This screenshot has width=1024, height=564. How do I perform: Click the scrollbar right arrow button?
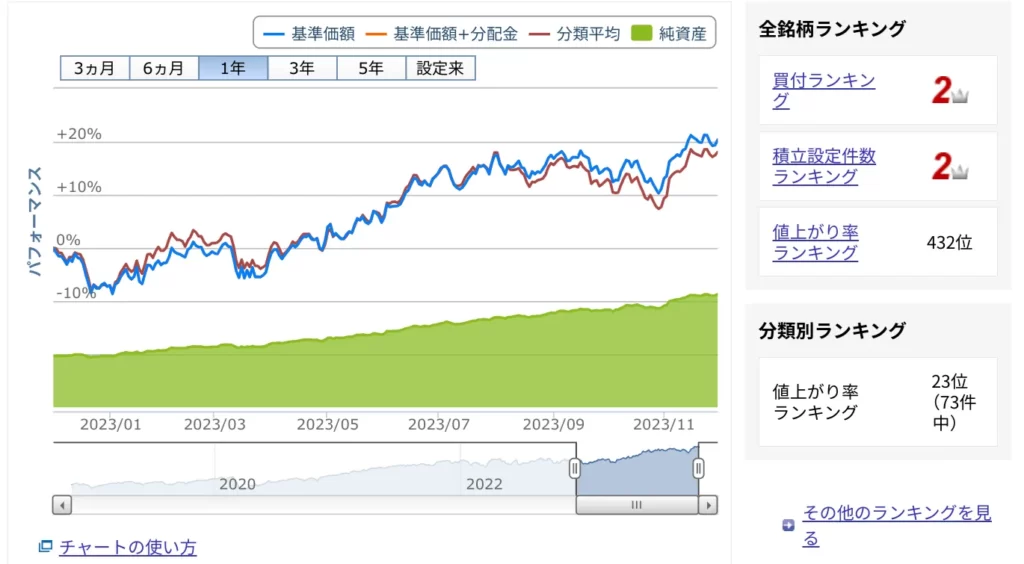(x=708, y=505)
